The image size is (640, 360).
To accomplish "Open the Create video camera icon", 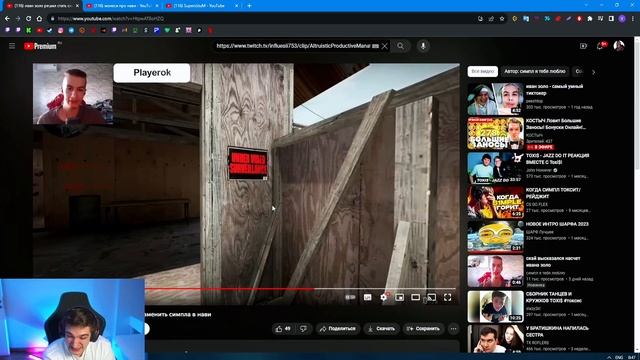I will click(583, 46).
